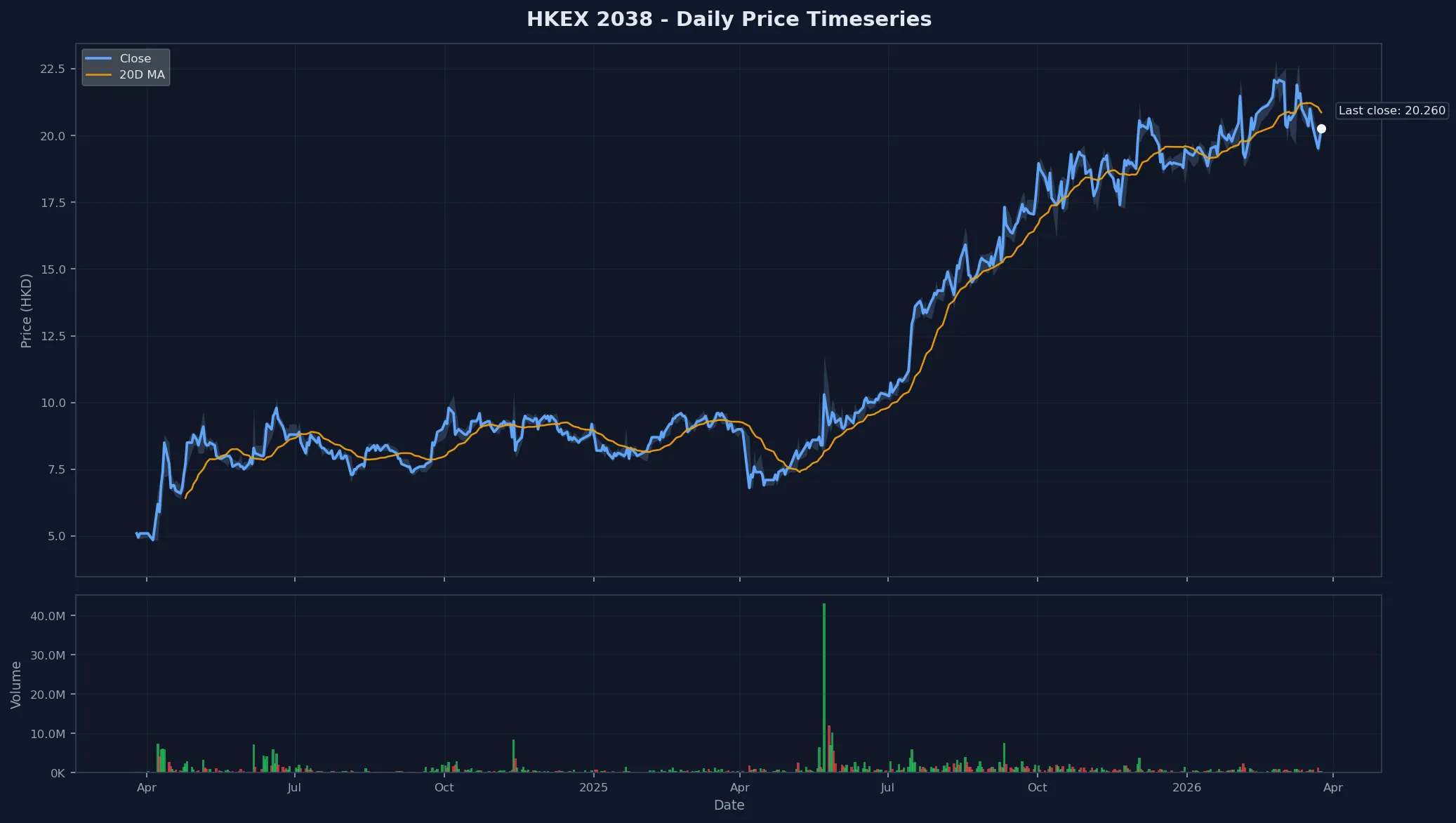Click the Oct date tick label
1456x823 pixels.
point(444,788)
